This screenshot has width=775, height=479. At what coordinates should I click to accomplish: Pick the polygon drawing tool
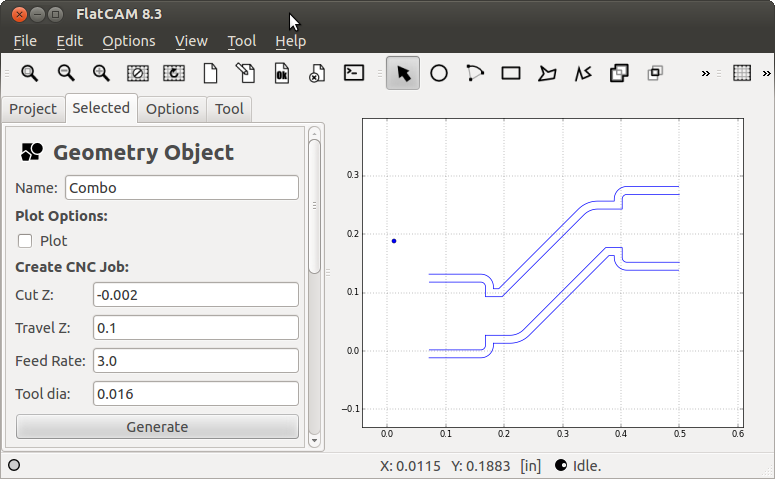[547, 73]
